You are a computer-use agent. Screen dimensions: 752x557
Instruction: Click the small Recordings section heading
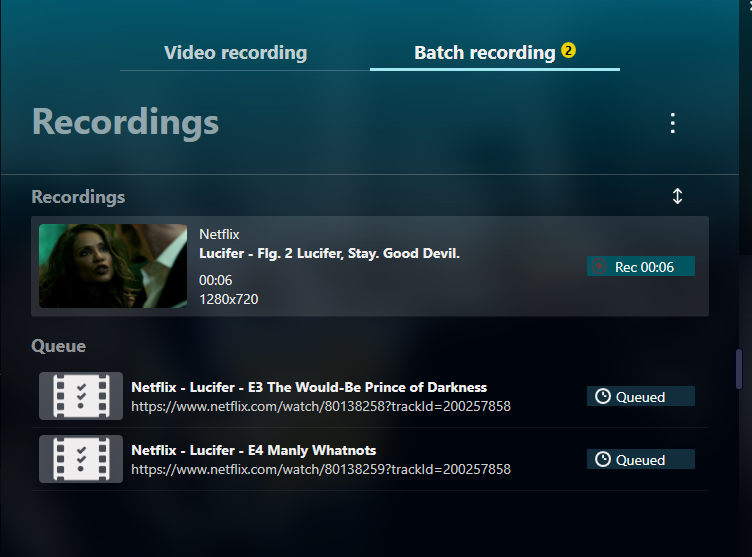click(78, 197)
